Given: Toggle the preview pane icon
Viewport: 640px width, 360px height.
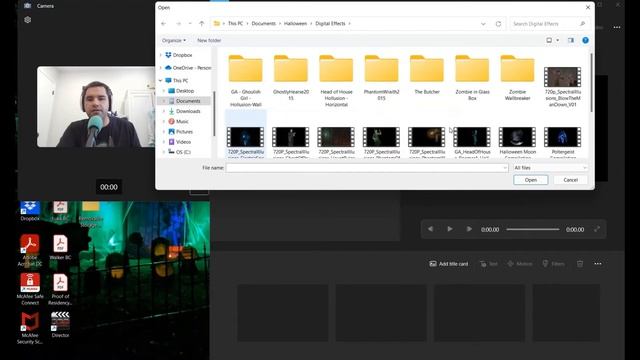Looking at the screenshot, I should pyautogui.click(x=571, y=40).
